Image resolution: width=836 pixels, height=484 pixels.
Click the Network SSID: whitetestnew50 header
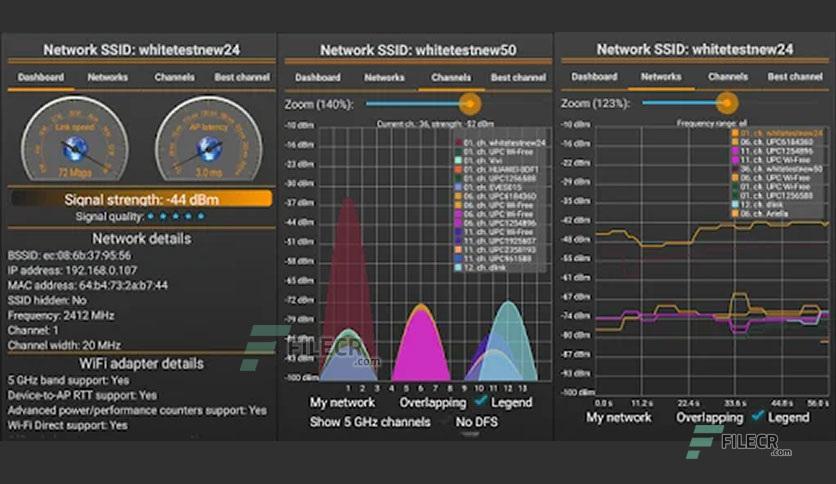[x=418, y=50]
